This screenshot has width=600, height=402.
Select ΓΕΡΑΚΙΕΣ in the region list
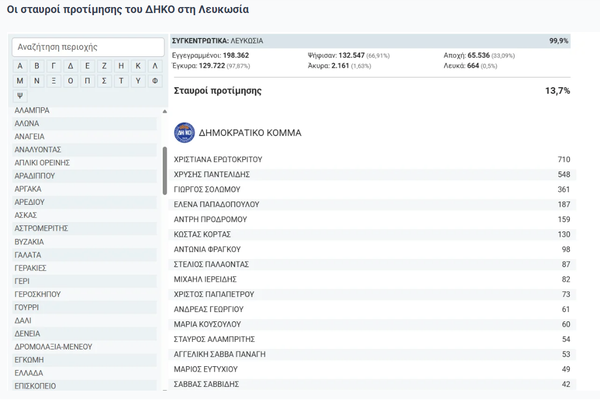85,268
